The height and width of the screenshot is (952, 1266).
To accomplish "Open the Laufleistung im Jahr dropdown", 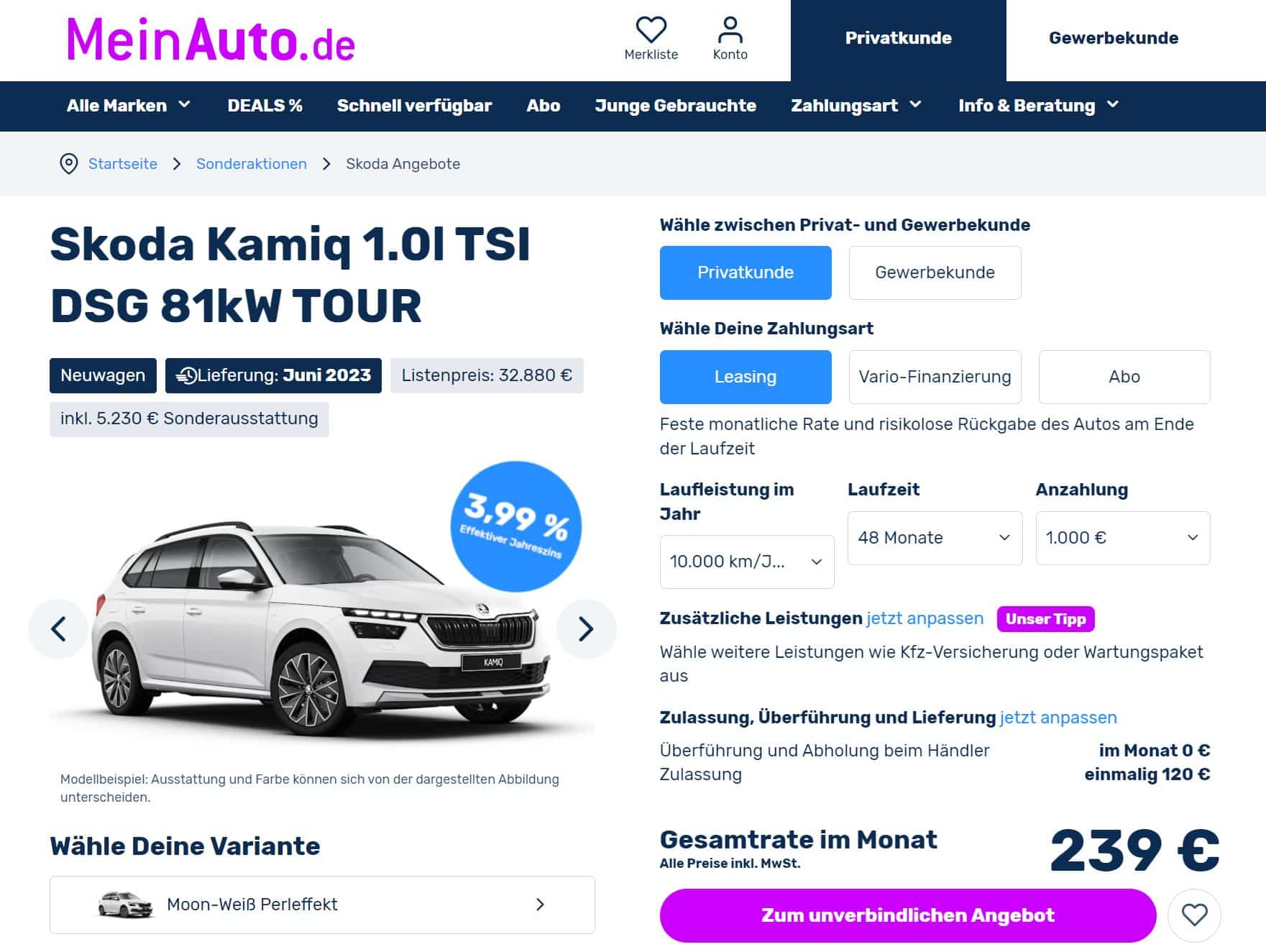I will pos(746,562).
